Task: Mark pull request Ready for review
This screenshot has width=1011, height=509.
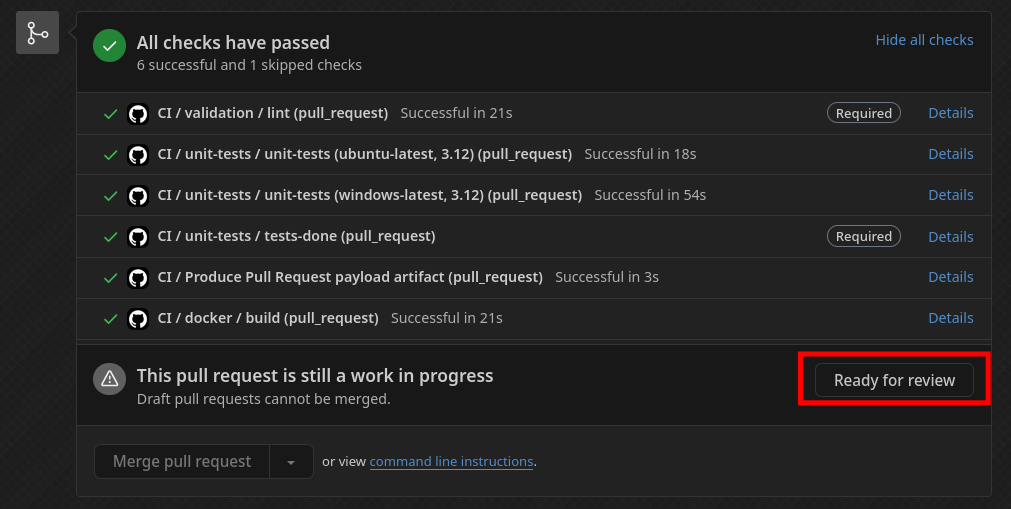Action: pos(894,380)
